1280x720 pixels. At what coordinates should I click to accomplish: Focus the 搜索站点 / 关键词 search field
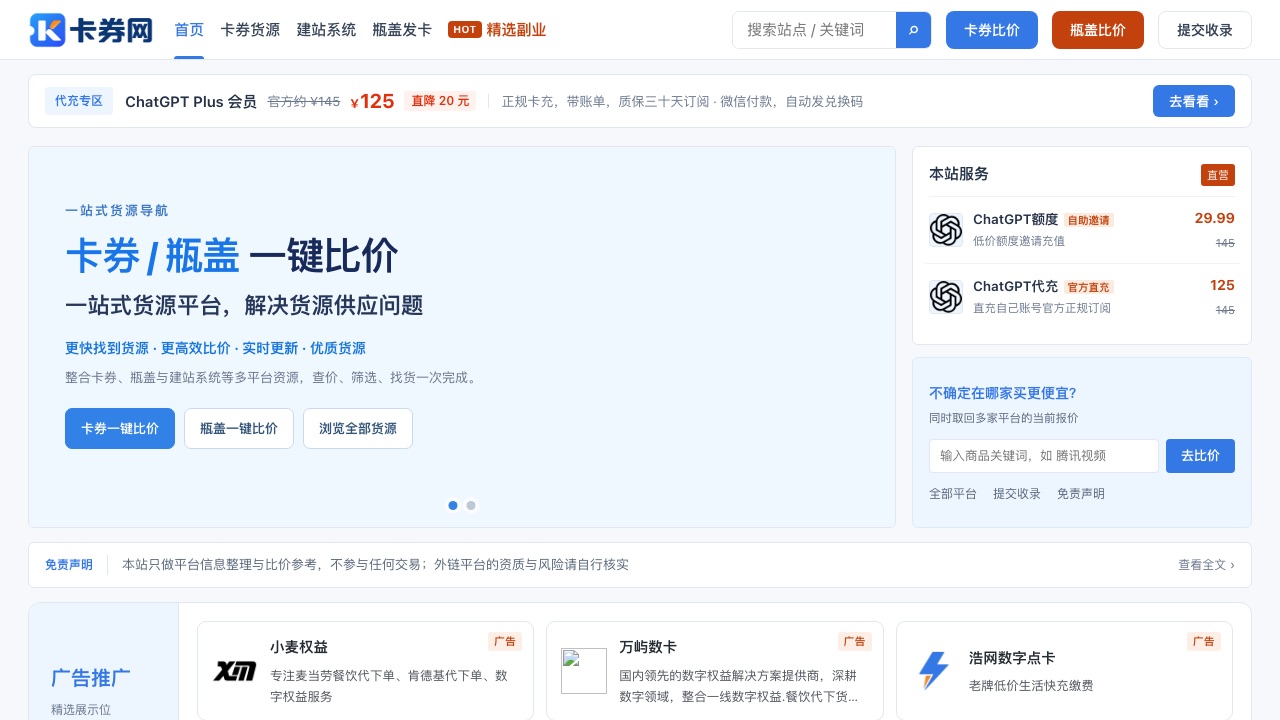tap(814, 30)
